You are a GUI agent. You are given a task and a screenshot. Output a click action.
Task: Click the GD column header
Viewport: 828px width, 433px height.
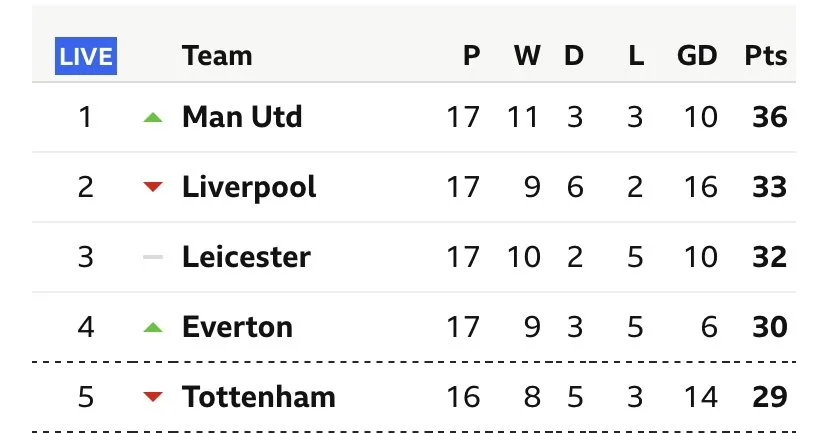pyautogui.click(x=696, y=57)
